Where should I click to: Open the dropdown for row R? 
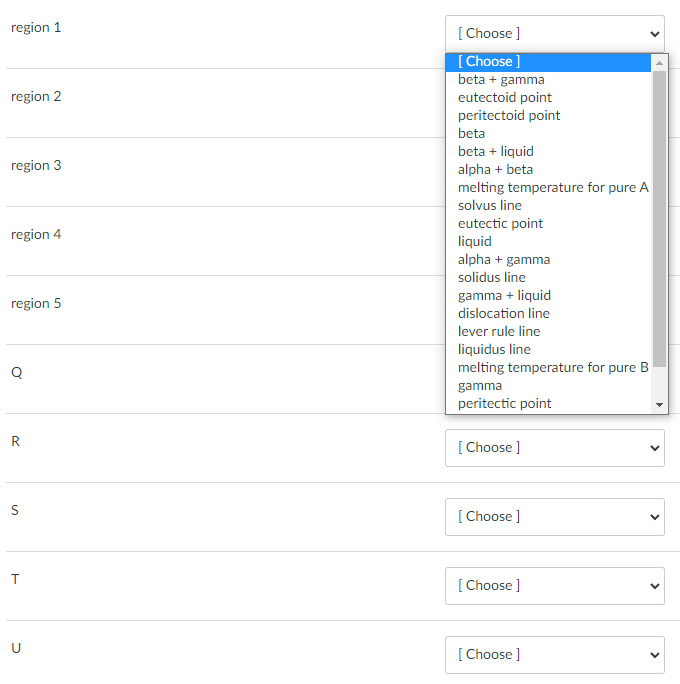554,447
